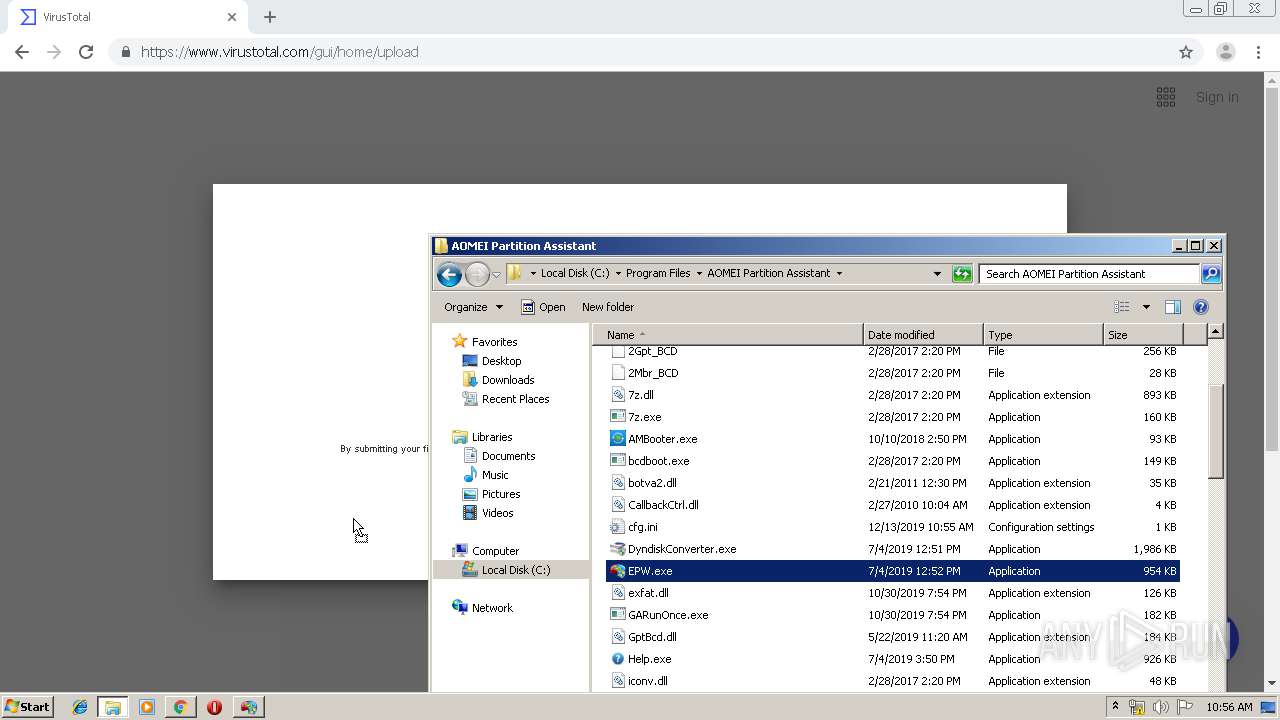Image resolution: width=1280 pixels, height=720 pixels.
Task: Select cfg.ini configuration file
Action: point(642,527)
